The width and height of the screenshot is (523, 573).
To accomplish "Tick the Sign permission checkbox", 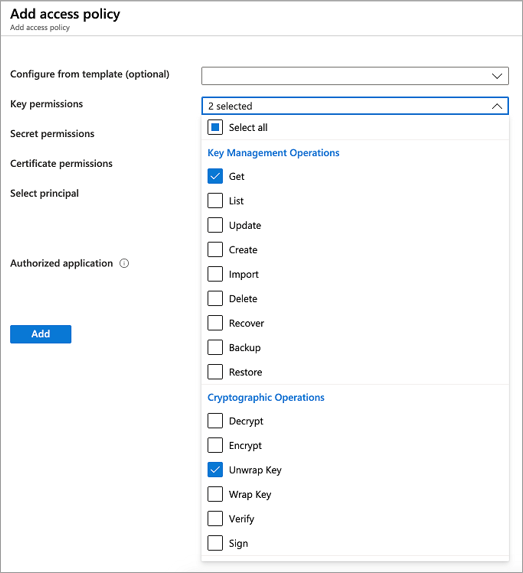I will 215,543.
